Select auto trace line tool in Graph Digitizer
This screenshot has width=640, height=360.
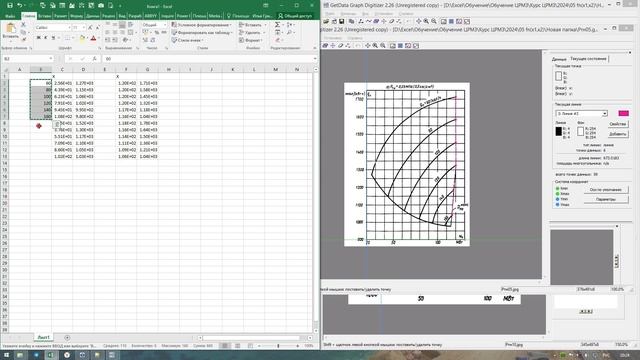(369, 21)
